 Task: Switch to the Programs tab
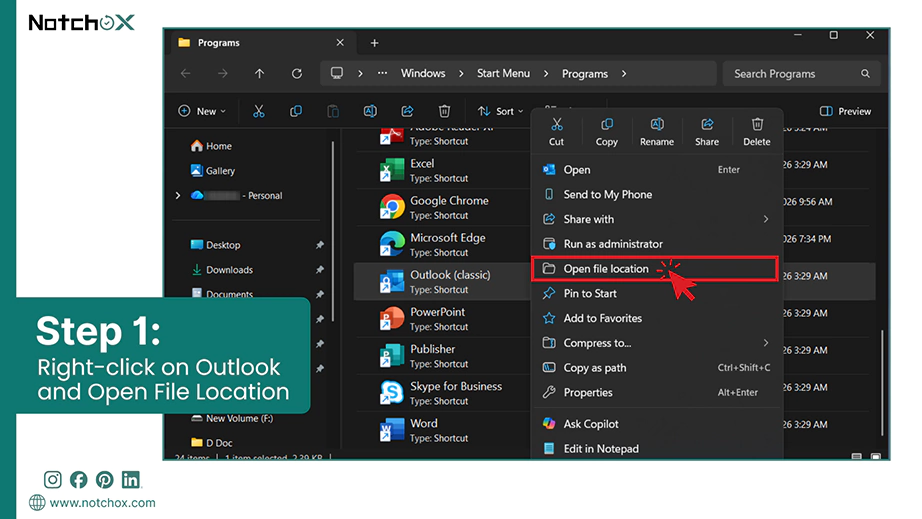click(262, 43)
